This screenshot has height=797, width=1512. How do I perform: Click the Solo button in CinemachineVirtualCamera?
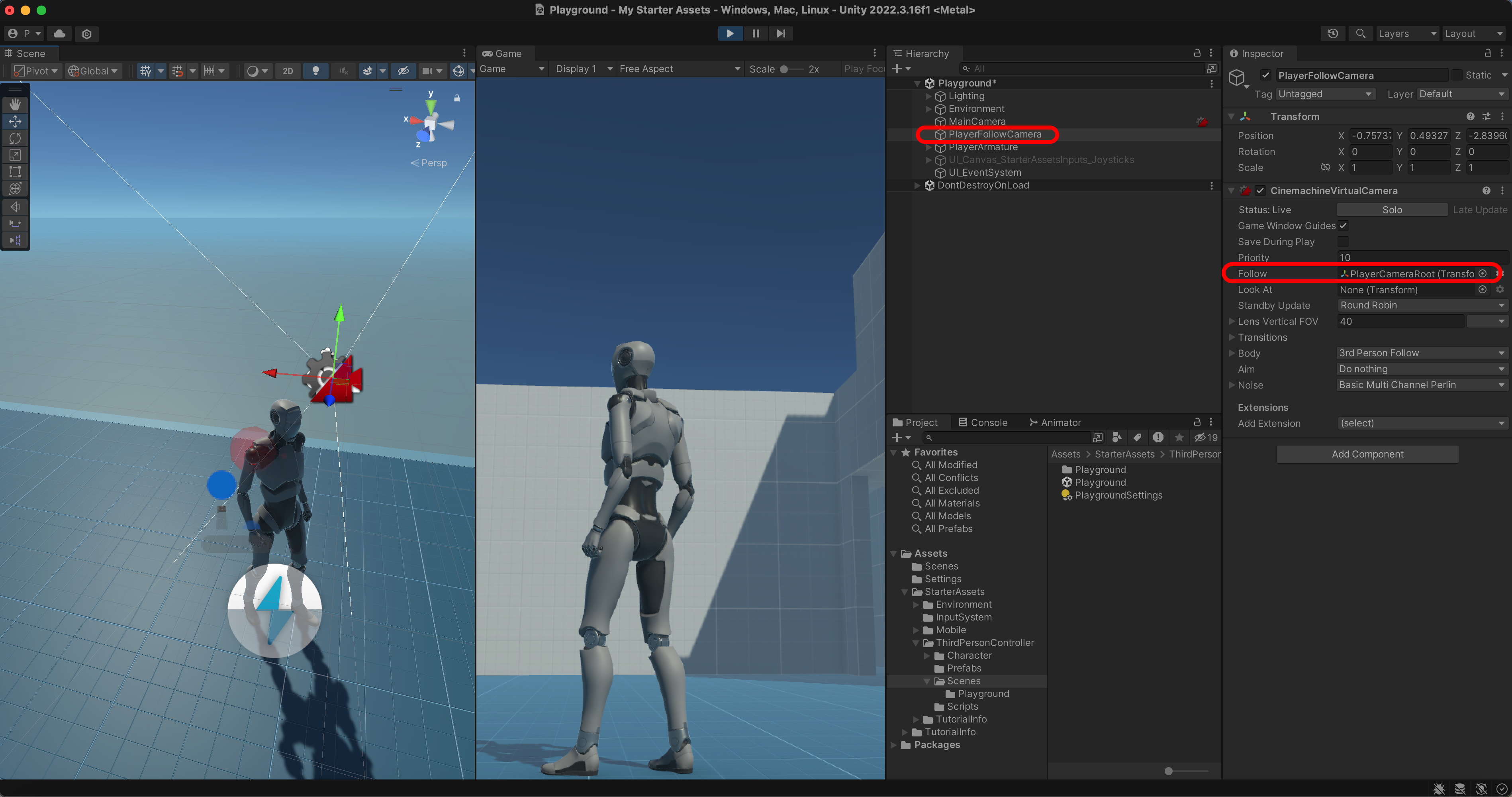tap(1392, 210)
